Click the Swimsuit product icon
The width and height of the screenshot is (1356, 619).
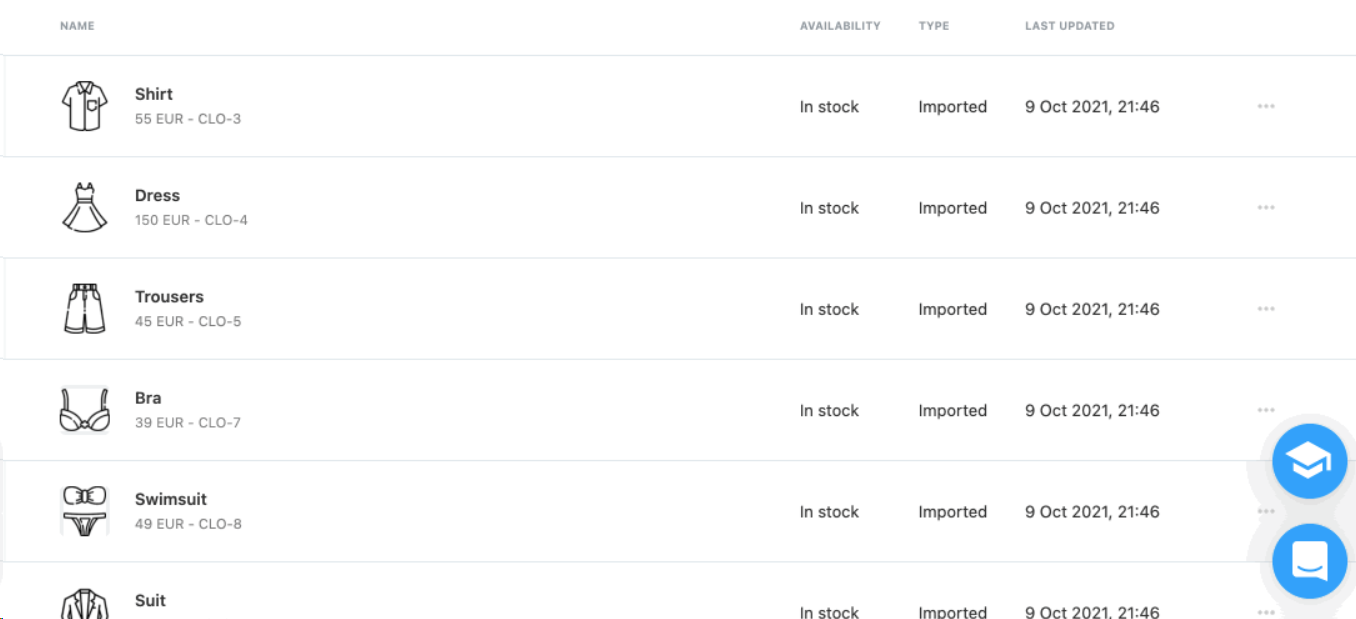(84, 511)
